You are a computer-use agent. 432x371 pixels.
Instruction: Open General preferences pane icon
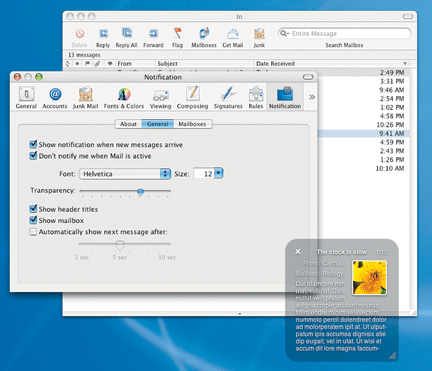tap(26, 94)
